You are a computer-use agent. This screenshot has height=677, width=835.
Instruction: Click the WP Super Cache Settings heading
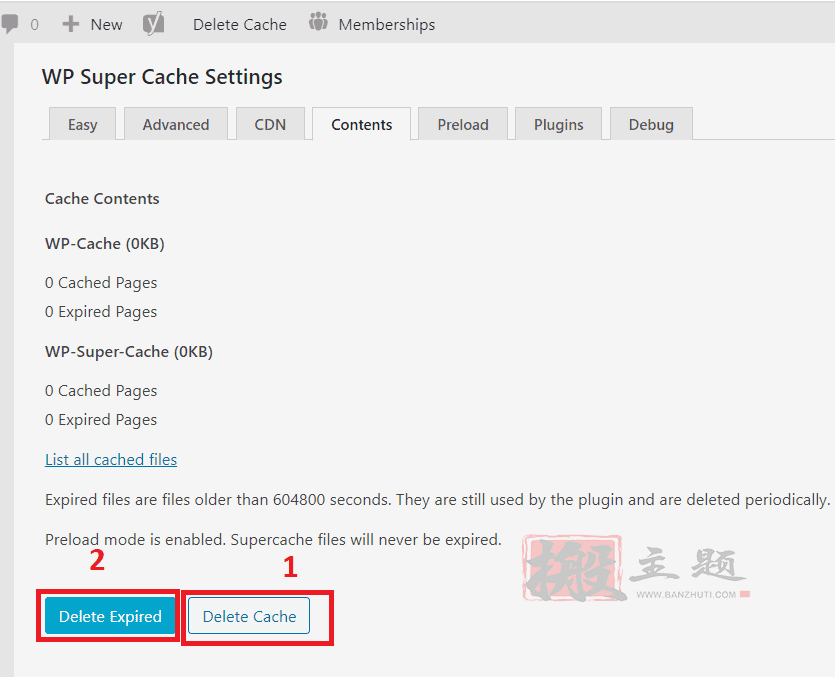162,77
